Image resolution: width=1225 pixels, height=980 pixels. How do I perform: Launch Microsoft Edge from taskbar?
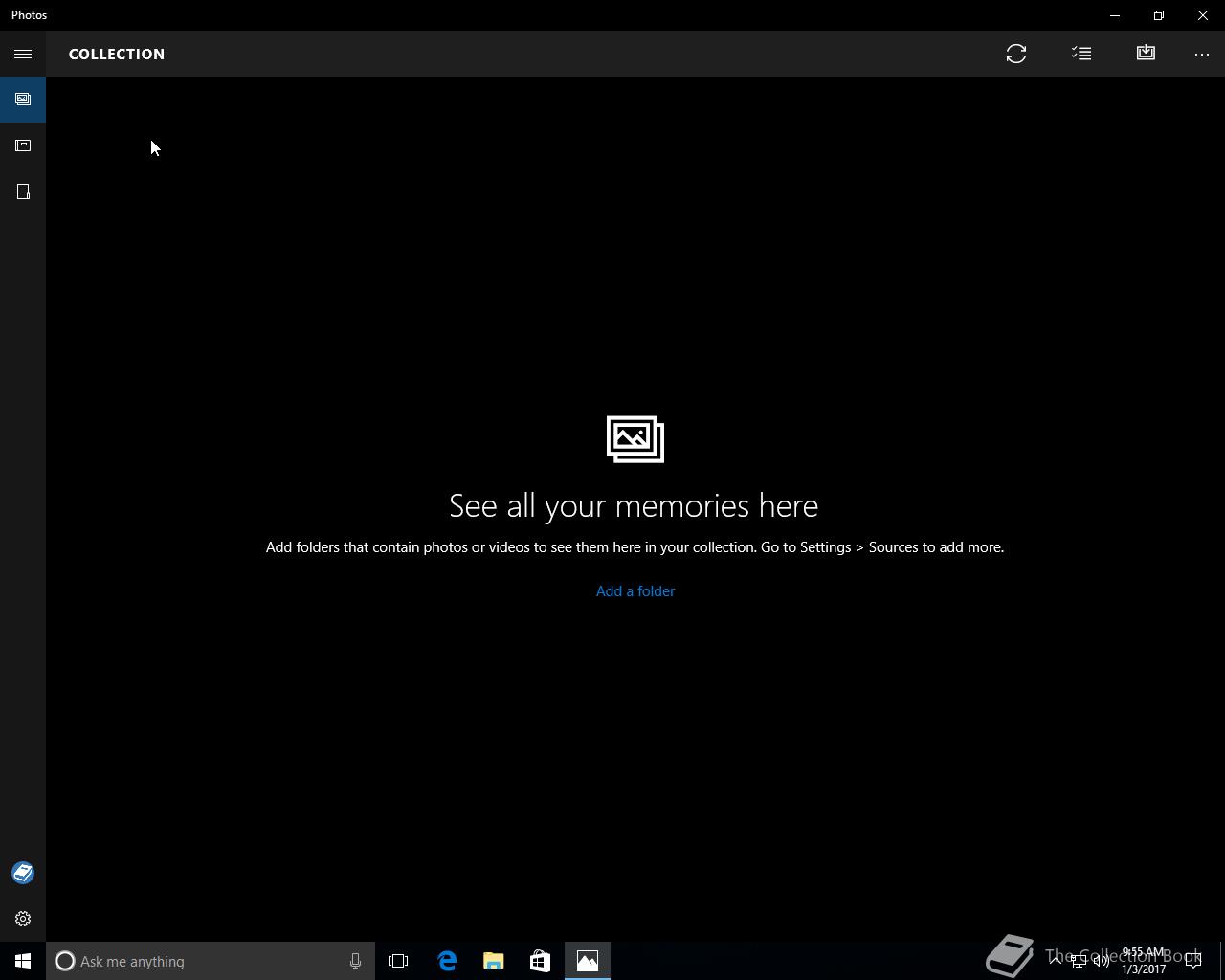(x=447, y=961)
